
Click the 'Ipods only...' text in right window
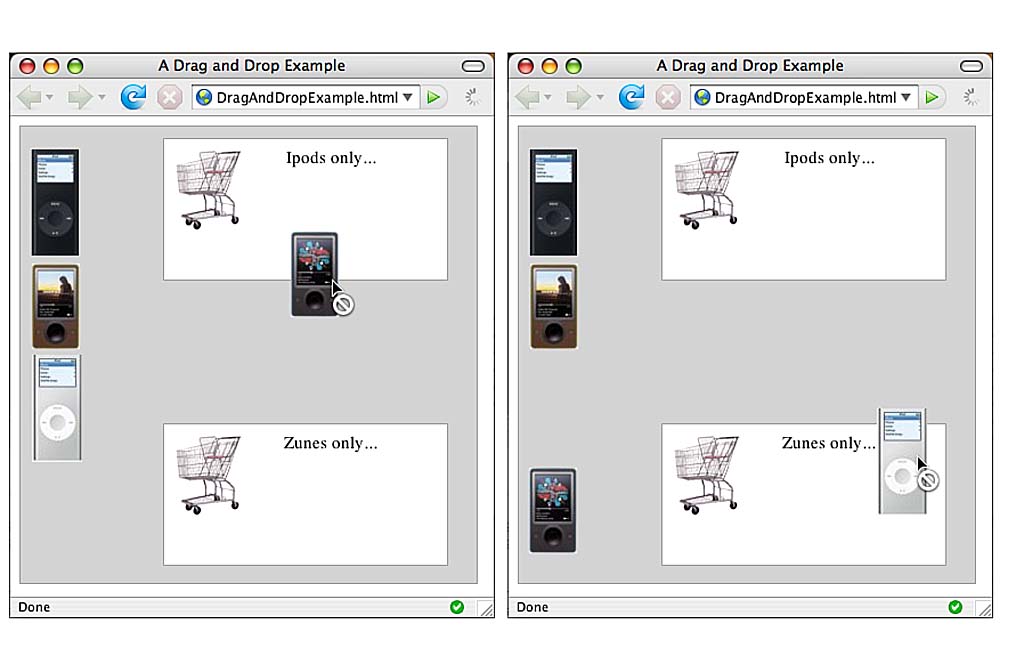coord(829,158)
